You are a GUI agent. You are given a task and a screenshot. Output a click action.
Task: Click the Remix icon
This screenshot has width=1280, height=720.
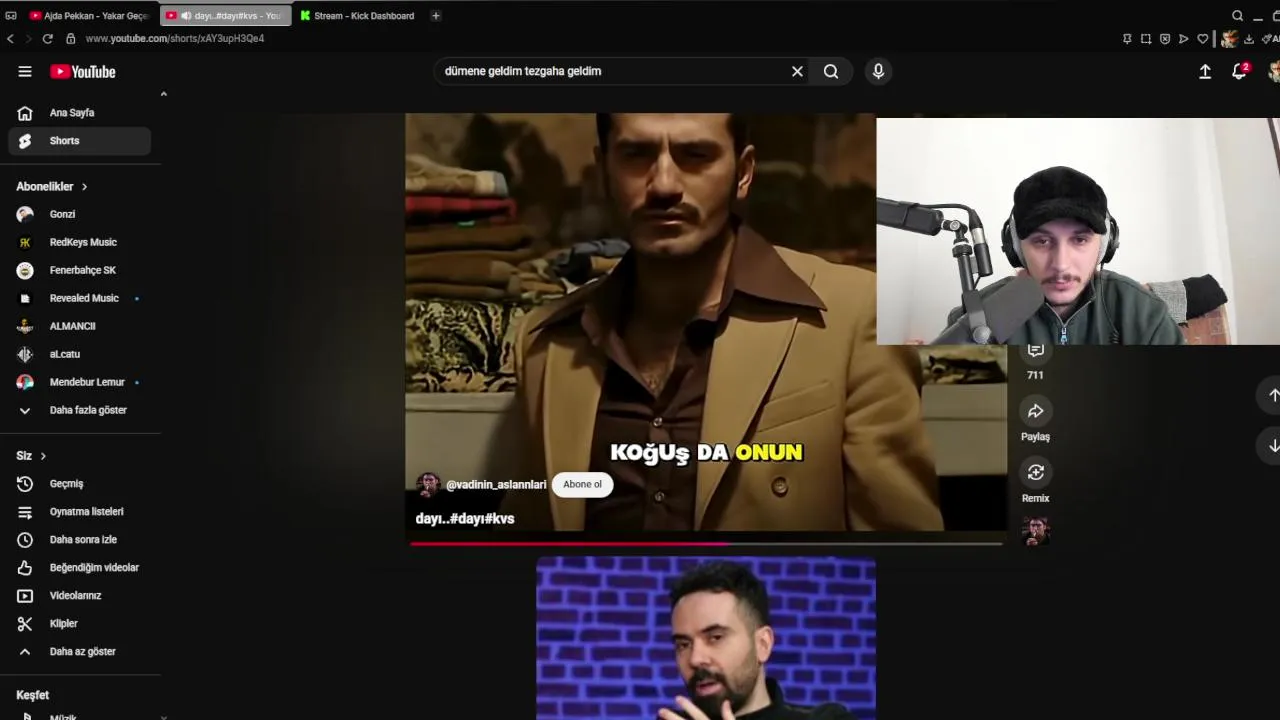click(1035, 472)
